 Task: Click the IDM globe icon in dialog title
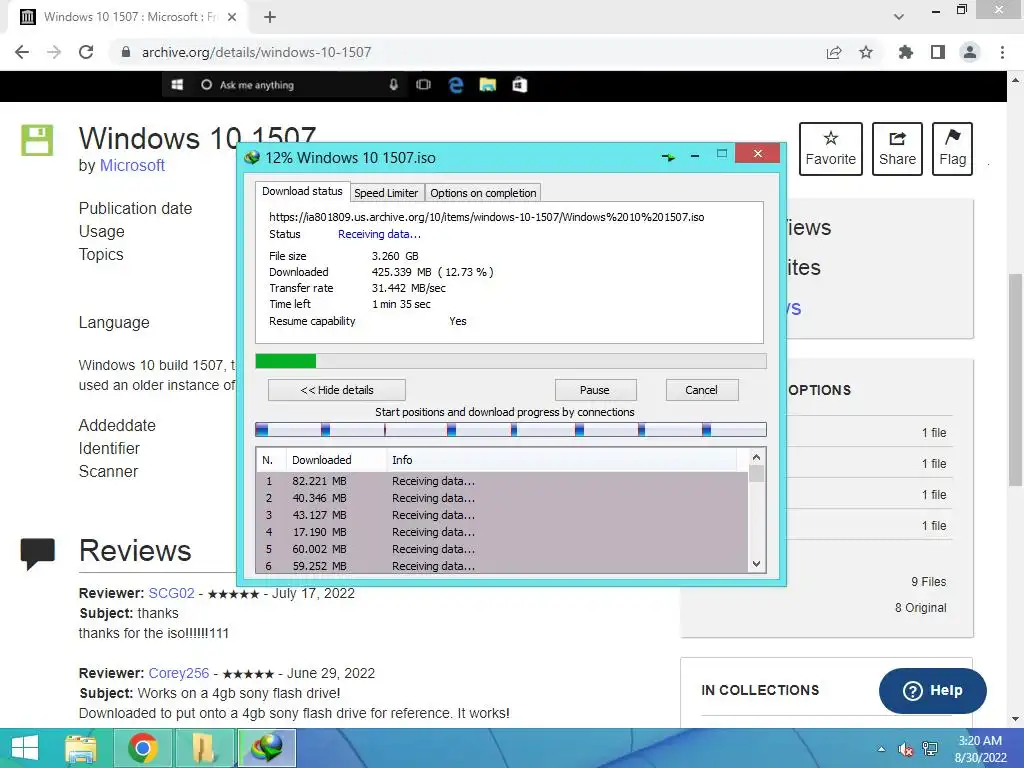(252, 157)
